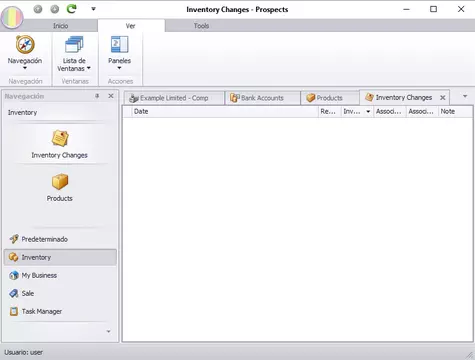Click Usuario: user status bar text

click(x=23, y=352)
